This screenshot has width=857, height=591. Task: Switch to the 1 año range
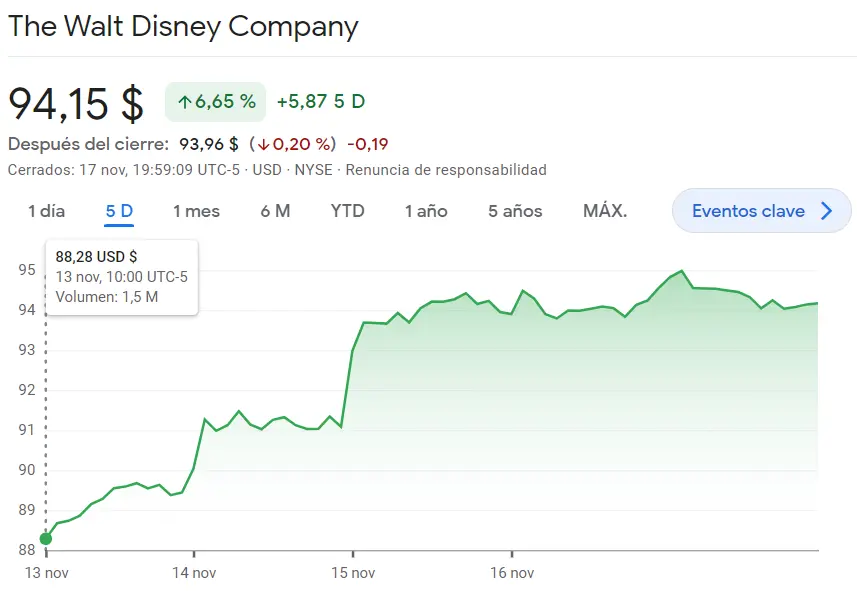(x=424, y=211)
